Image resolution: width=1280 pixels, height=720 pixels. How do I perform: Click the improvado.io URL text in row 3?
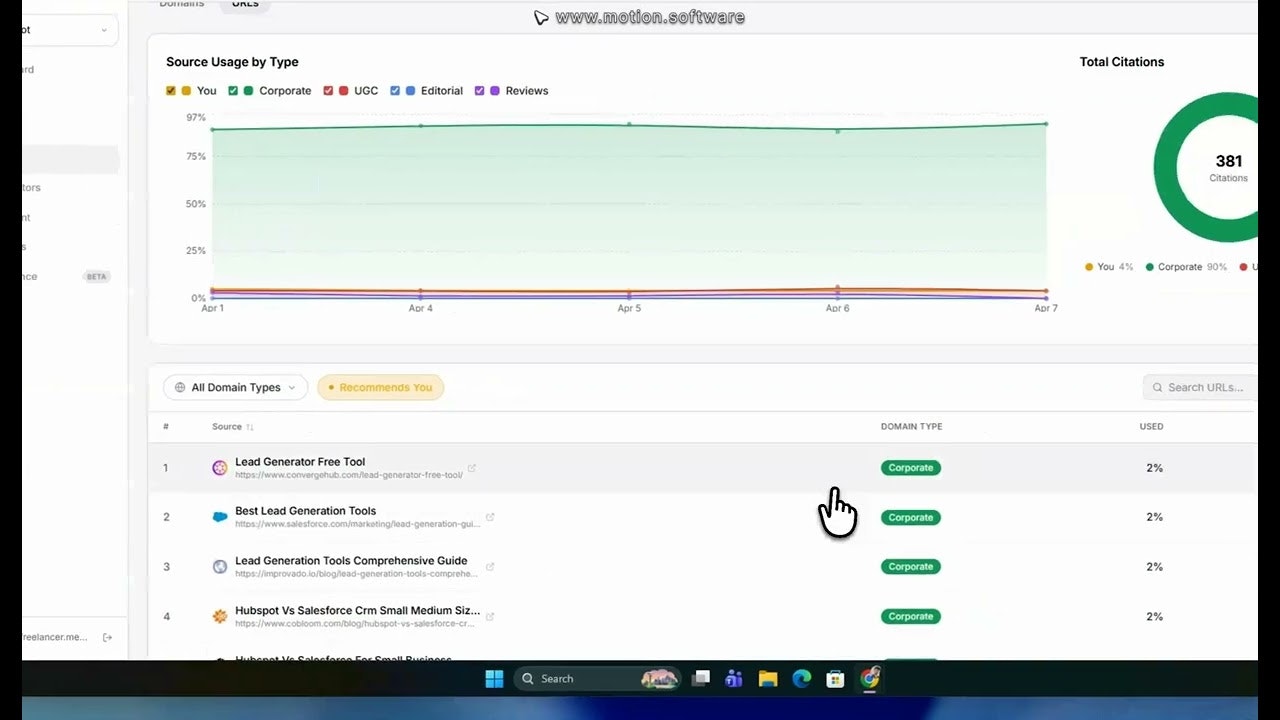pyautogui.click(x=357, y=574)
